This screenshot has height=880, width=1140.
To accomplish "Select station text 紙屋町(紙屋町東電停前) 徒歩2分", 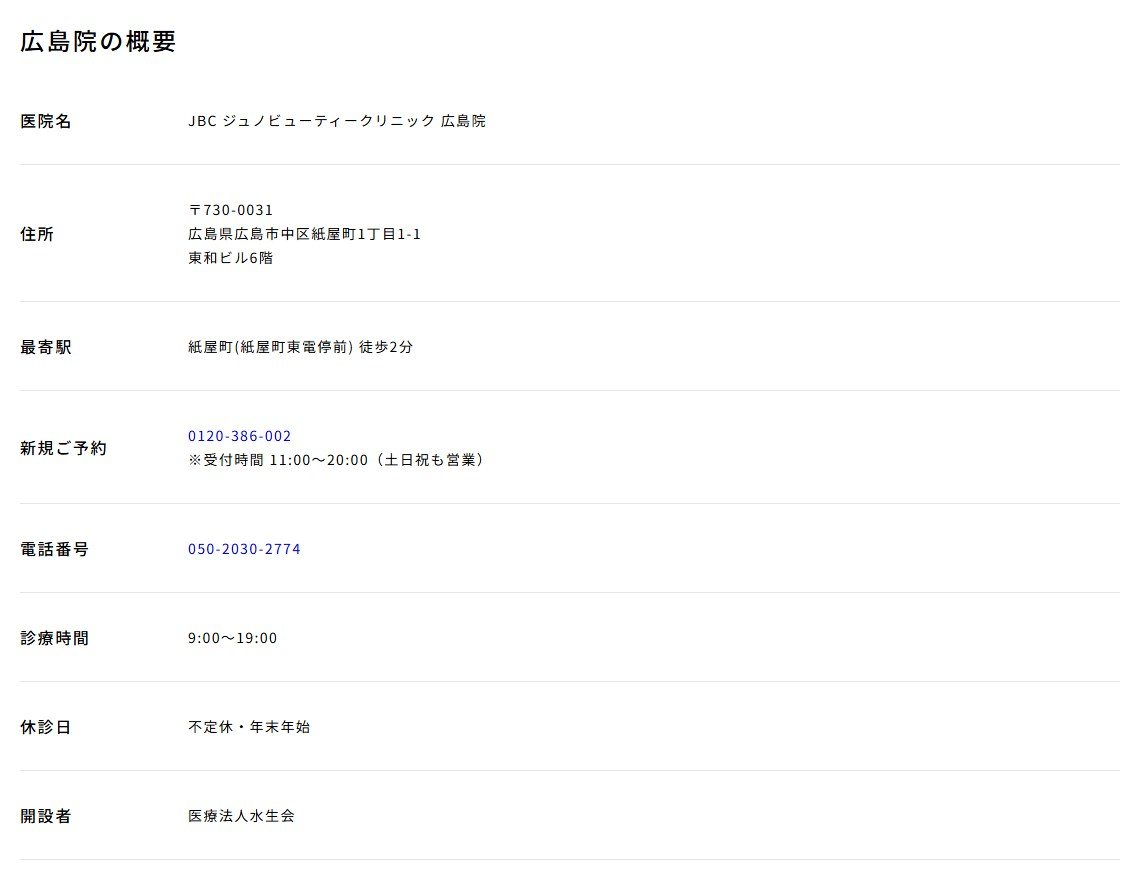I will point(300,348).
